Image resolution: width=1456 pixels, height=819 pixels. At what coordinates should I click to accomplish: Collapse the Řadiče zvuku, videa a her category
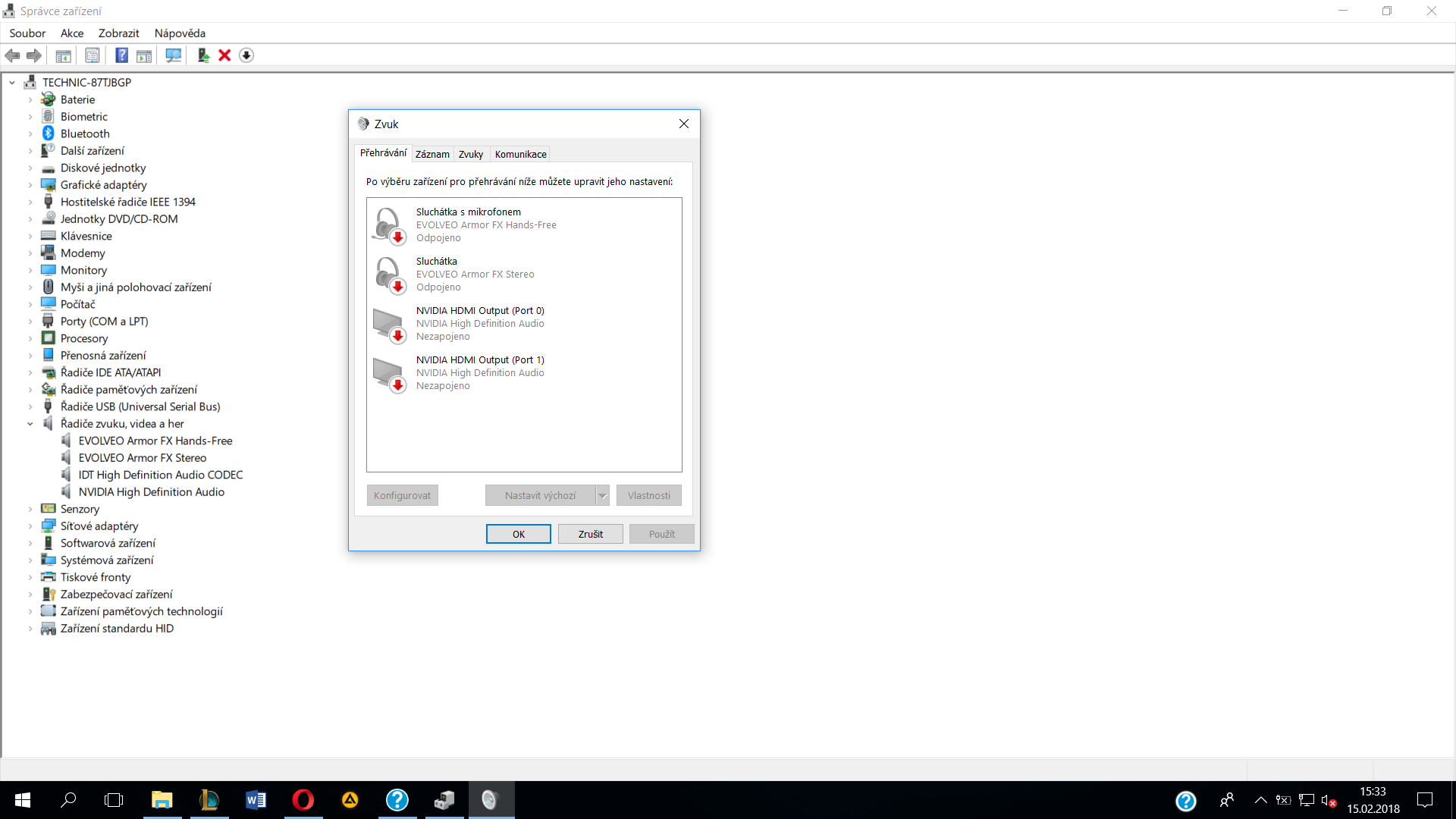click(x=30, y=424)
